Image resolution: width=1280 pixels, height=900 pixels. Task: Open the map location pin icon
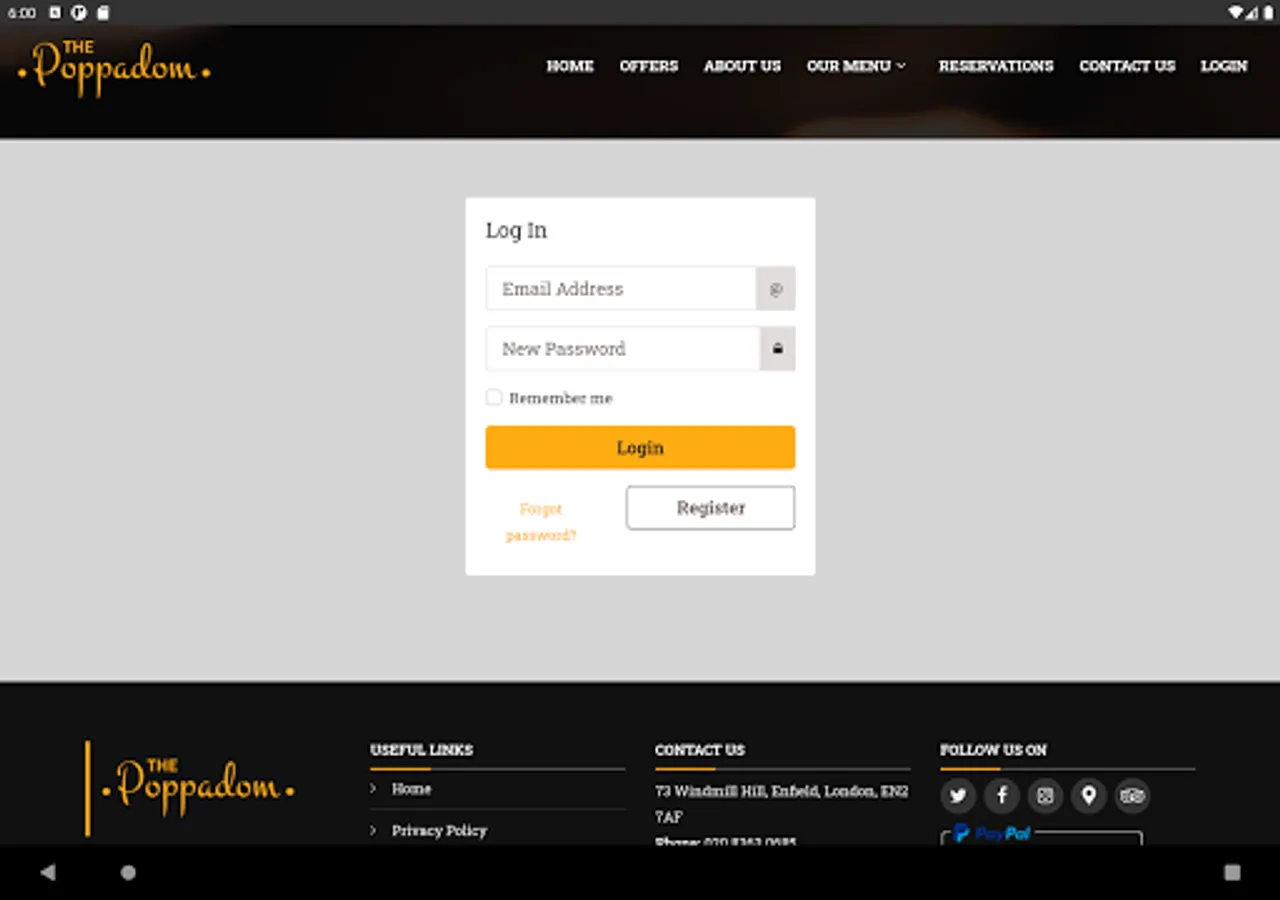[1089, 796]
